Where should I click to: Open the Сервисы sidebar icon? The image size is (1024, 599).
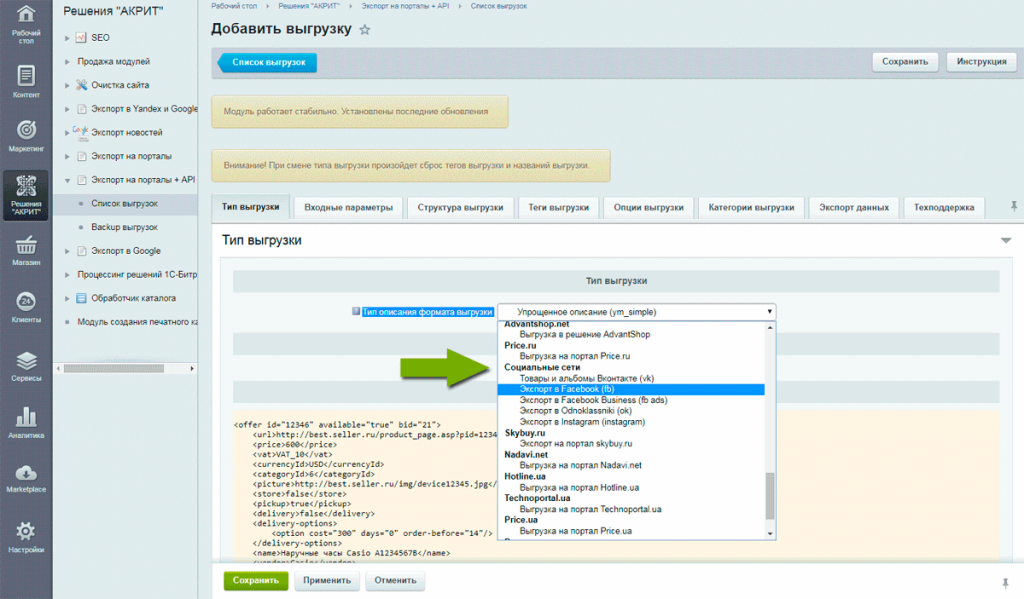(26, 366)
